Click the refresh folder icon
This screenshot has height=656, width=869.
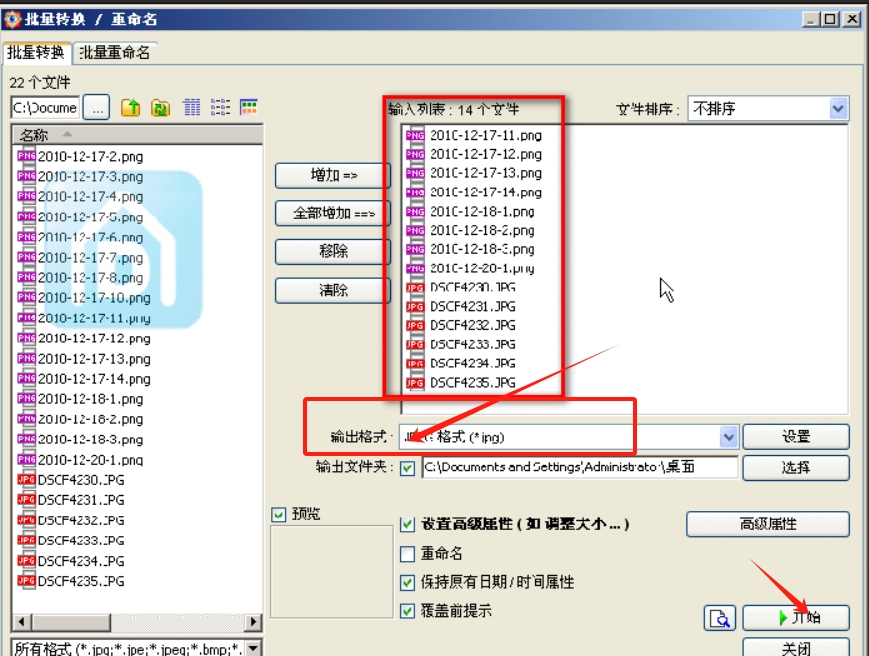click(x=160, y=107)
